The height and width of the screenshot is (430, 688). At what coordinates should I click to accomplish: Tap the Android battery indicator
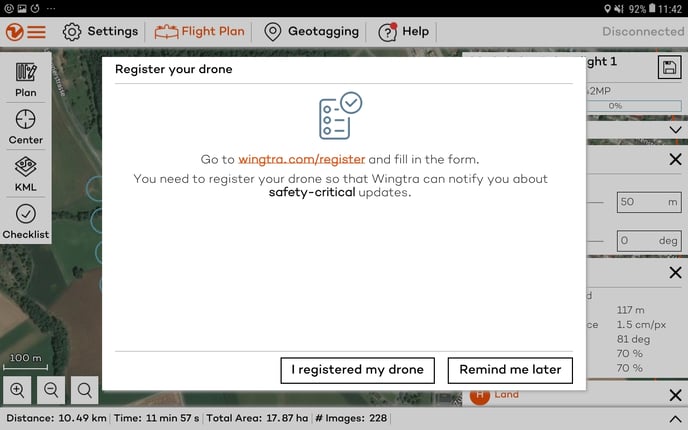coord(652,8)
